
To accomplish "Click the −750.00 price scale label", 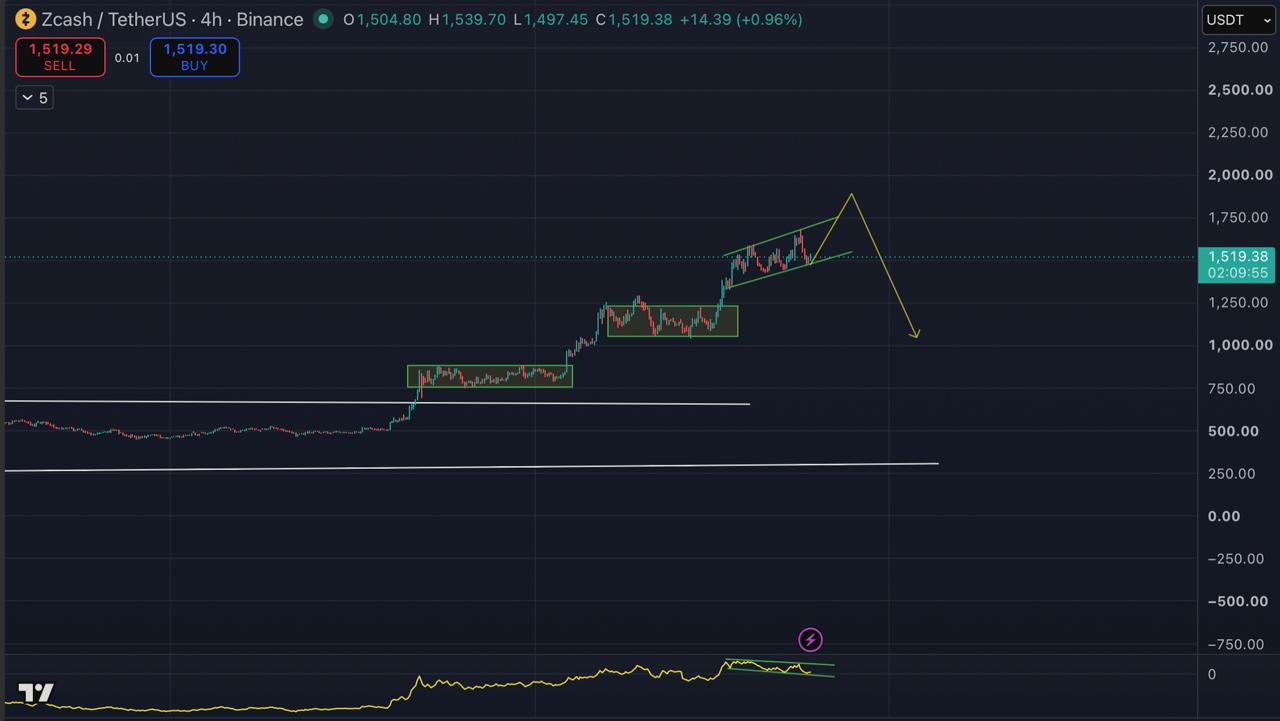I will pos(1236,644).
